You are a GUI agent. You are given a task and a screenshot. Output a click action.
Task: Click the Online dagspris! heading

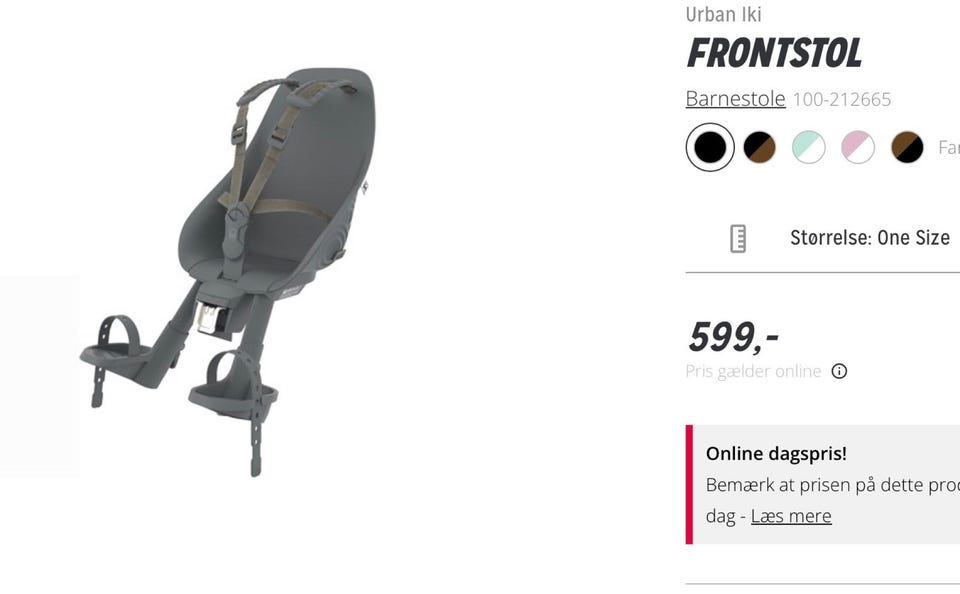tap(776, 454)
